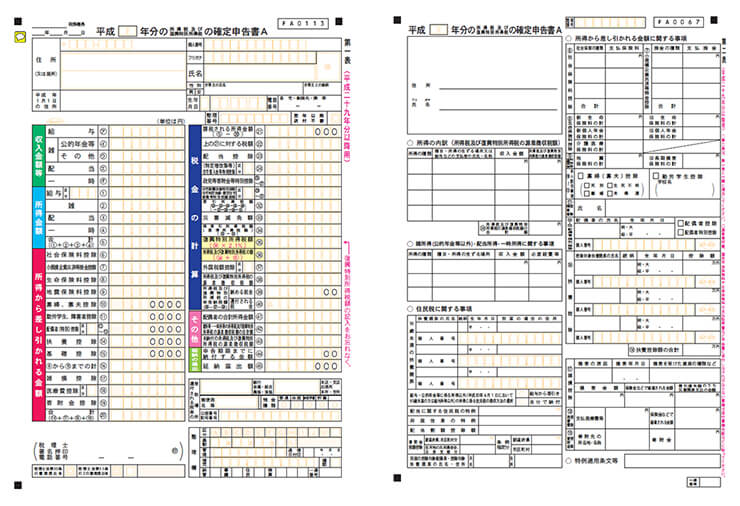Click the 医療費控除 amount field
The height and width of the screenshot is (506, 740).
146,390
